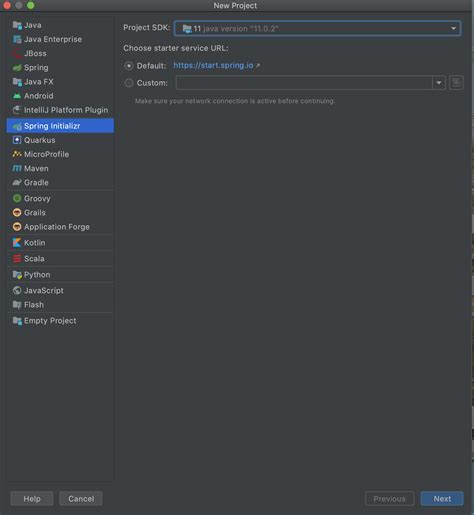
Task: Click the green window zoom button
Action: [31, 5]
